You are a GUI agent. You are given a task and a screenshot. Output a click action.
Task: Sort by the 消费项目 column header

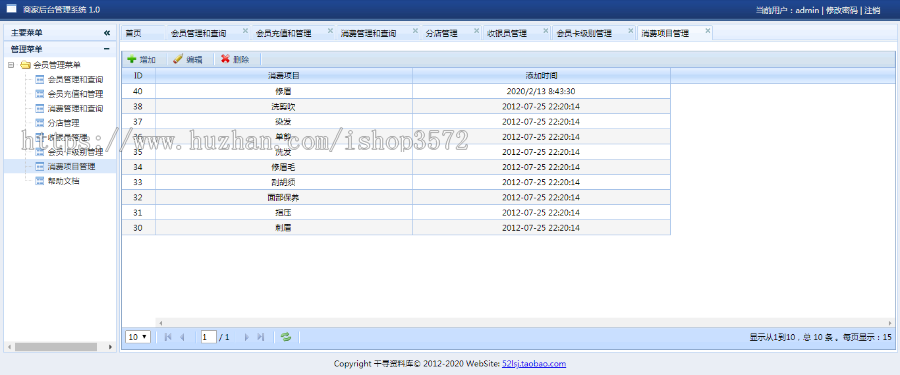pyautogui.click(x=284, y=75)
